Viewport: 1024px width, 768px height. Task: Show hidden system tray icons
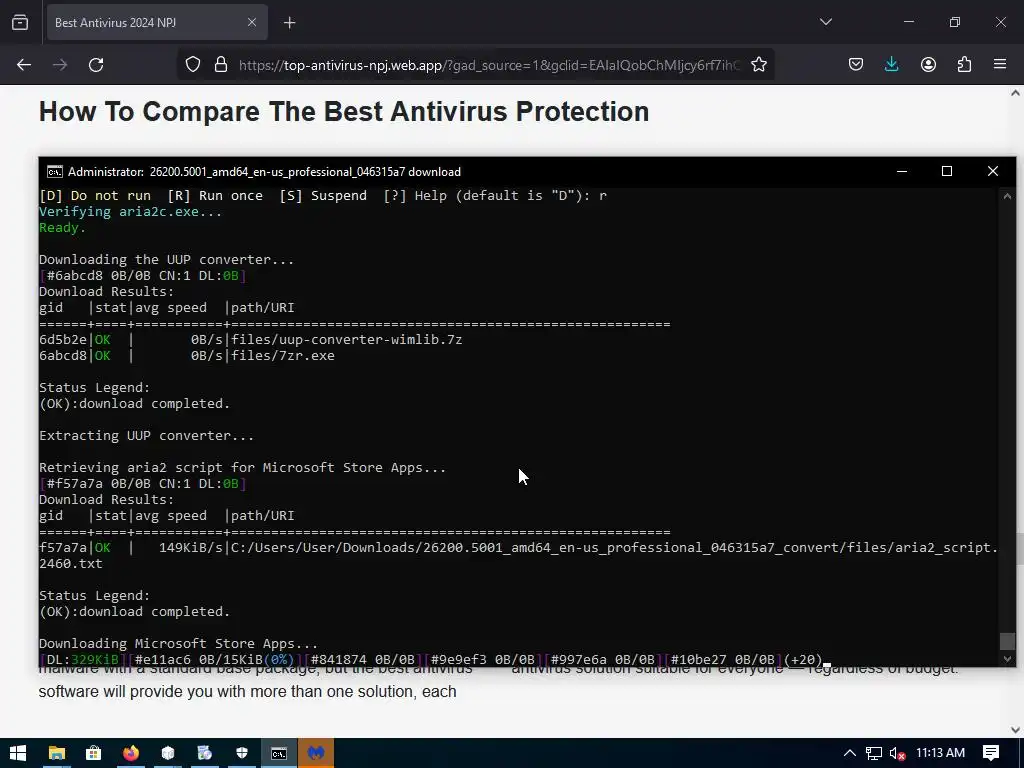point(850,753)
